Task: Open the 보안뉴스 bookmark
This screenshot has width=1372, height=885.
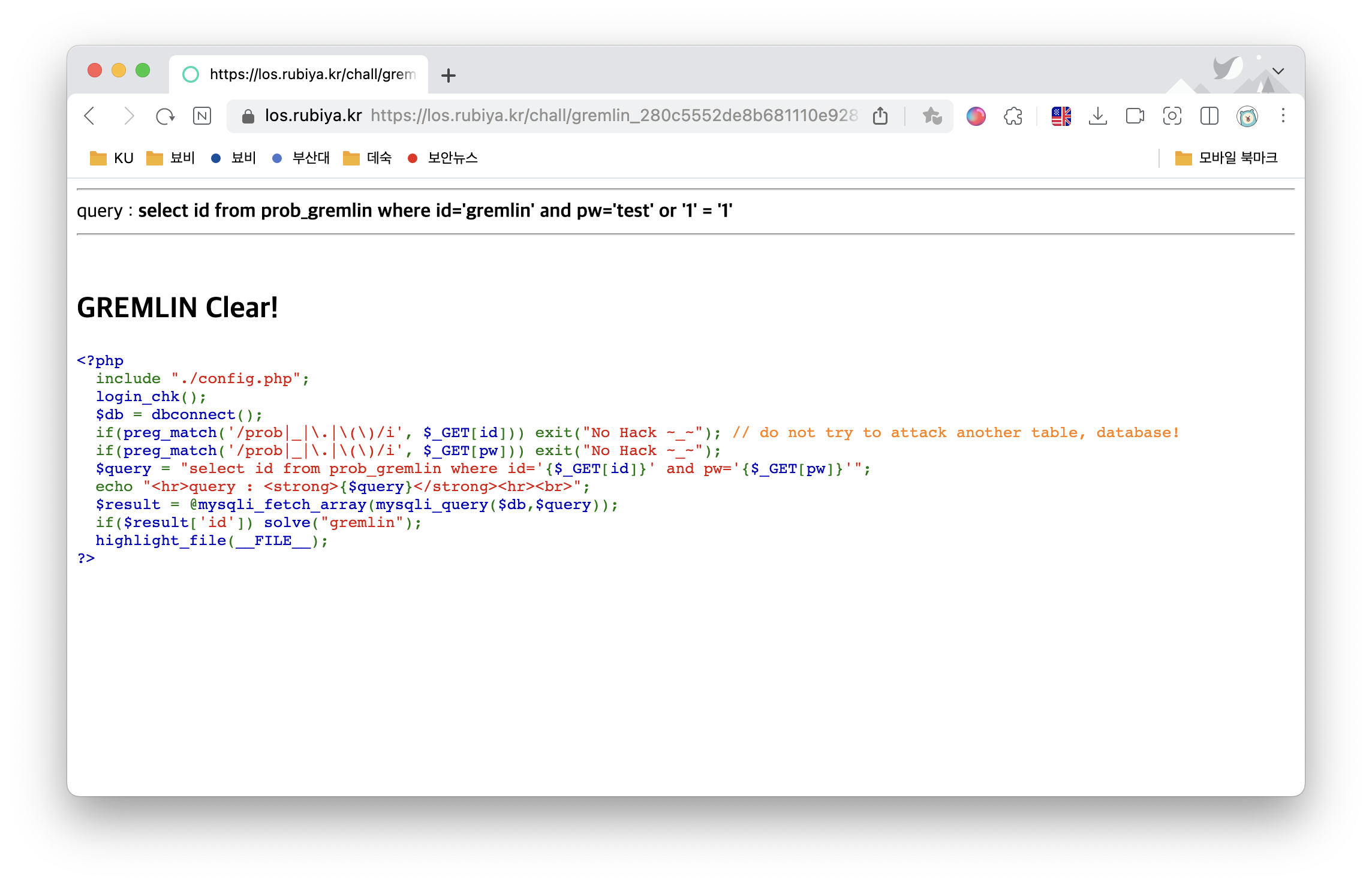Action: click(x=443, y=158)
